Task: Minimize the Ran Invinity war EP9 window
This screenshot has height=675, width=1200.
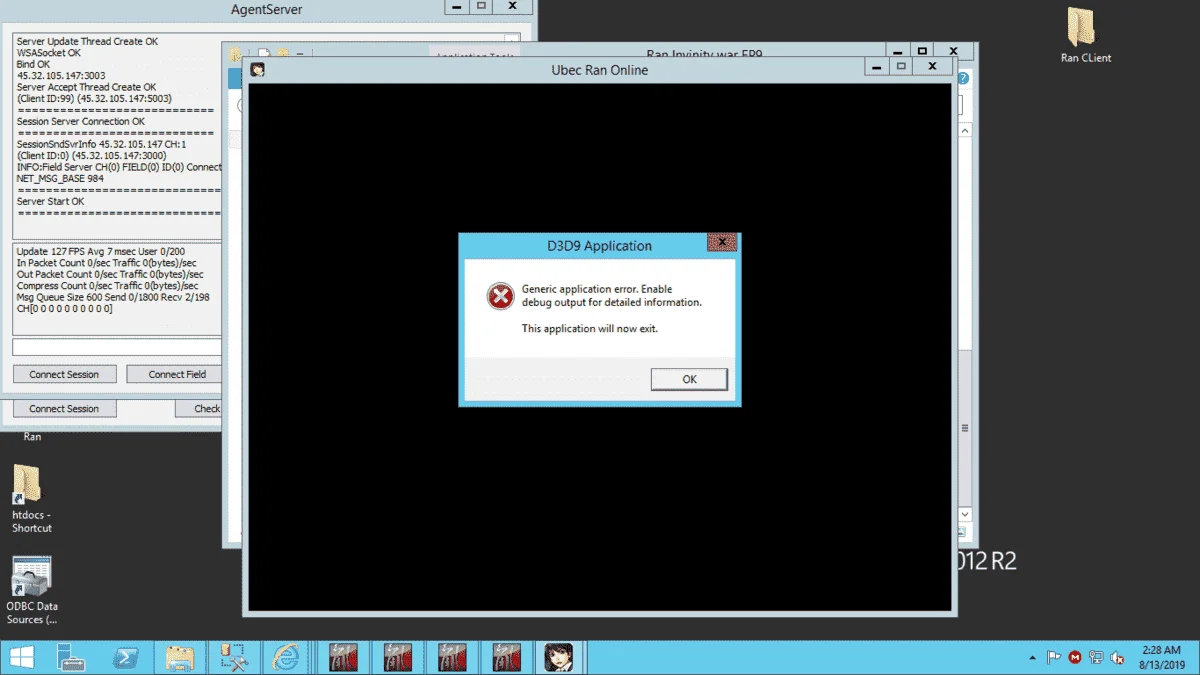Action: click(899, 50)
